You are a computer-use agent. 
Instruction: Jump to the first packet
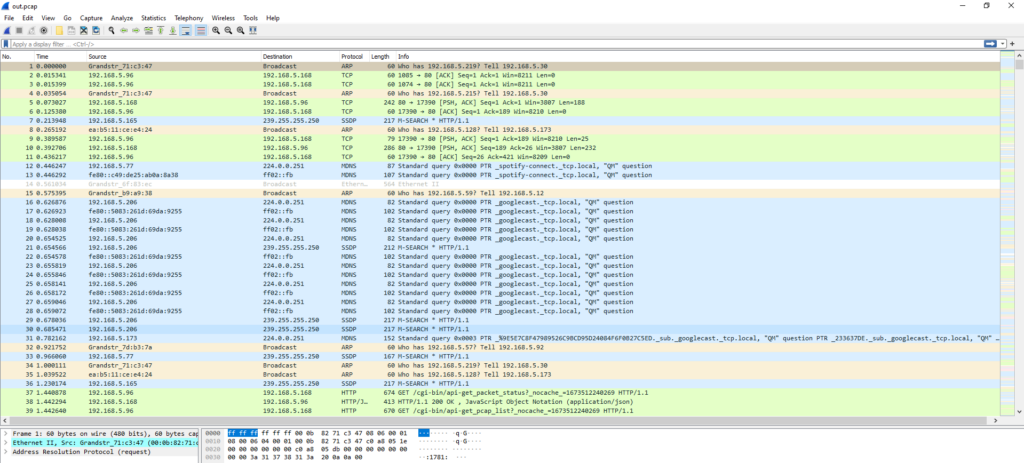[160, 30]
